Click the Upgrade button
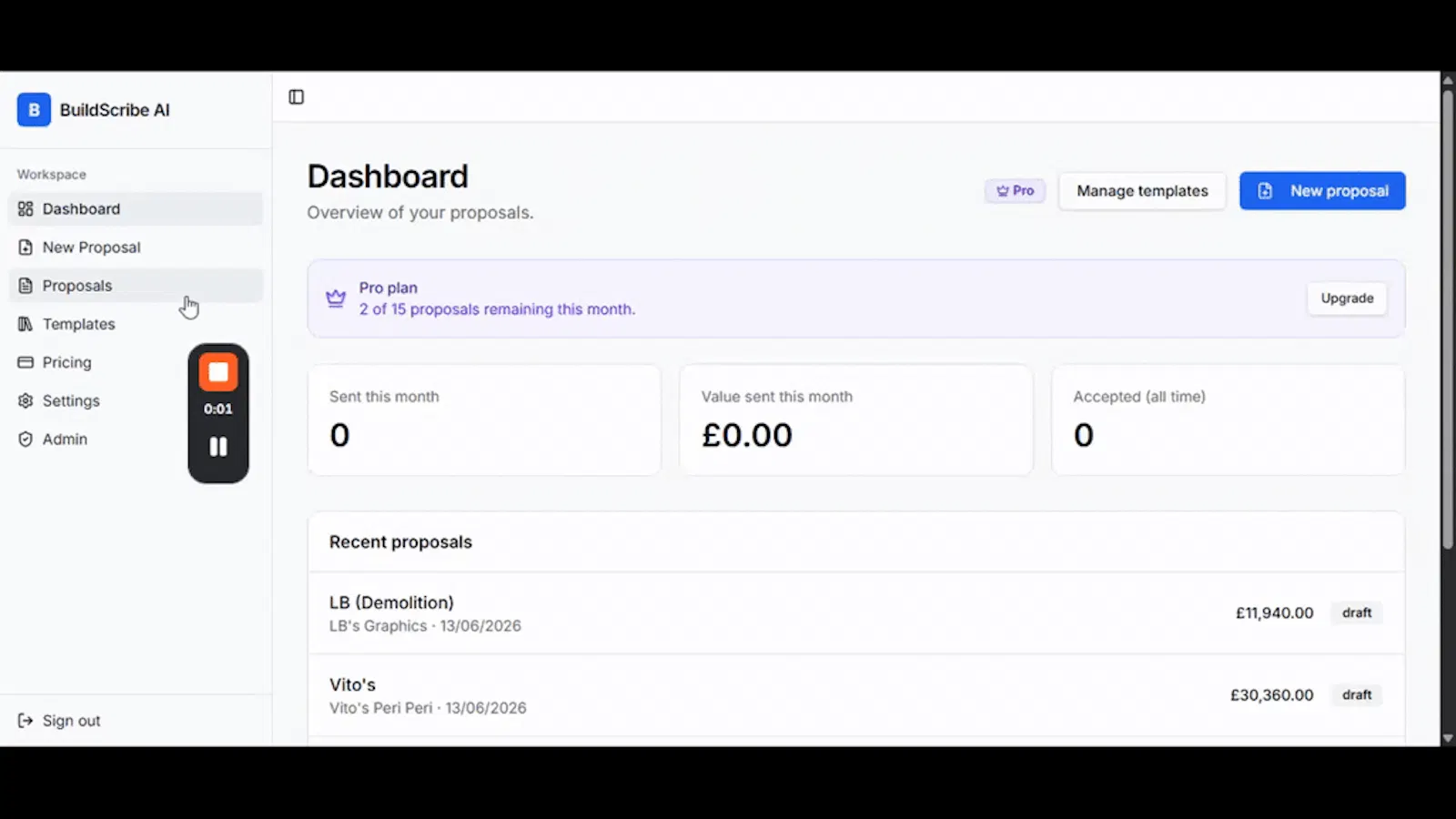The image size is (1456, 819). click(1347, 298)
